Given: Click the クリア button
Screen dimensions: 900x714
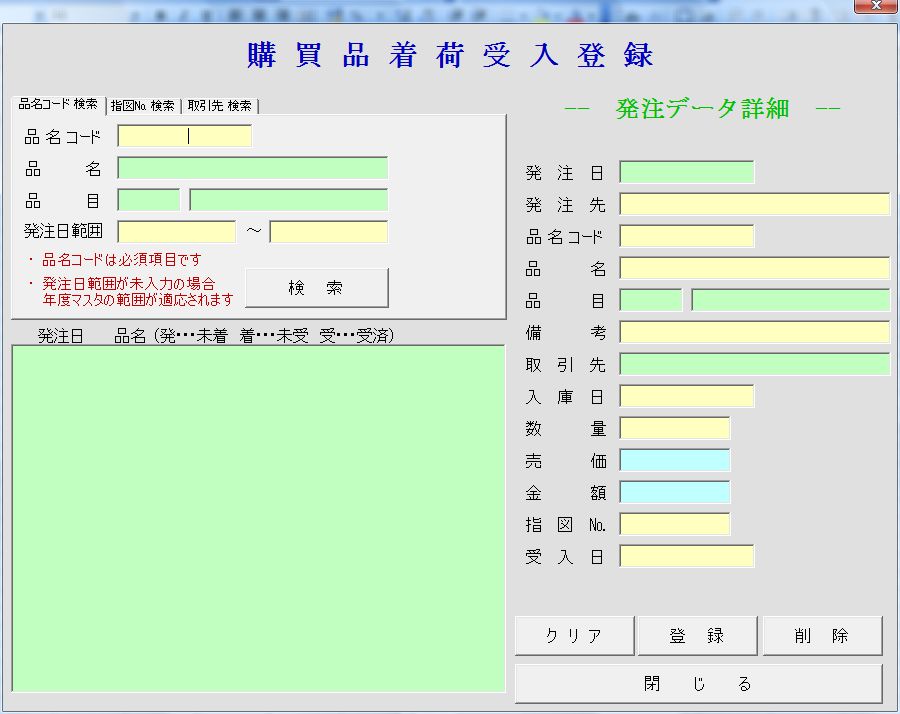Looking at the screenshot, I should coord(574,636).
